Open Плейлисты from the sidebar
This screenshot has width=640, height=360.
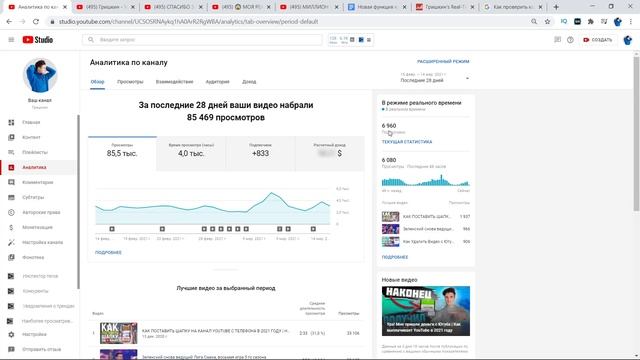pyautogui.click(x=35, y=152)
